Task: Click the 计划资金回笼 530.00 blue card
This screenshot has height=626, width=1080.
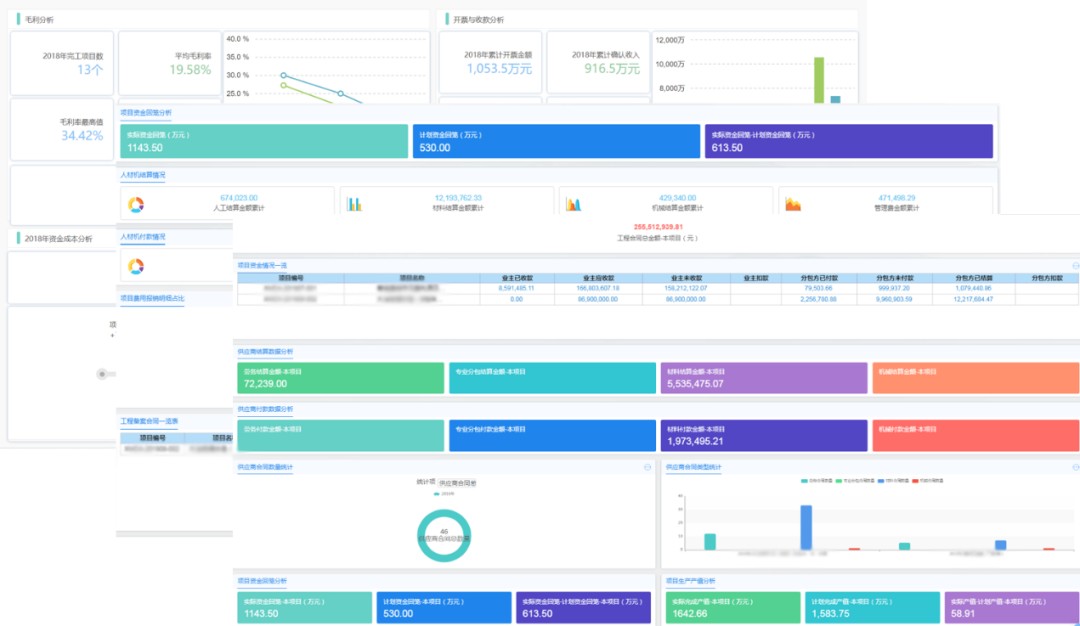Action: click(556, 141)
